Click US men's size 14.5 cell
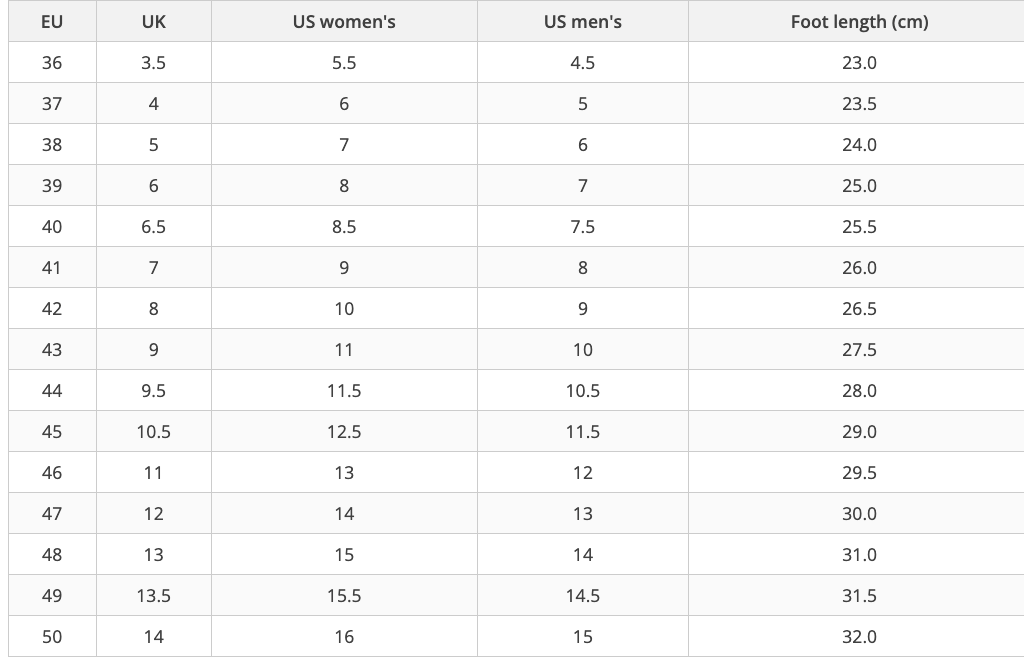This screenshot has height=657, width=1024. pos(583,596)
